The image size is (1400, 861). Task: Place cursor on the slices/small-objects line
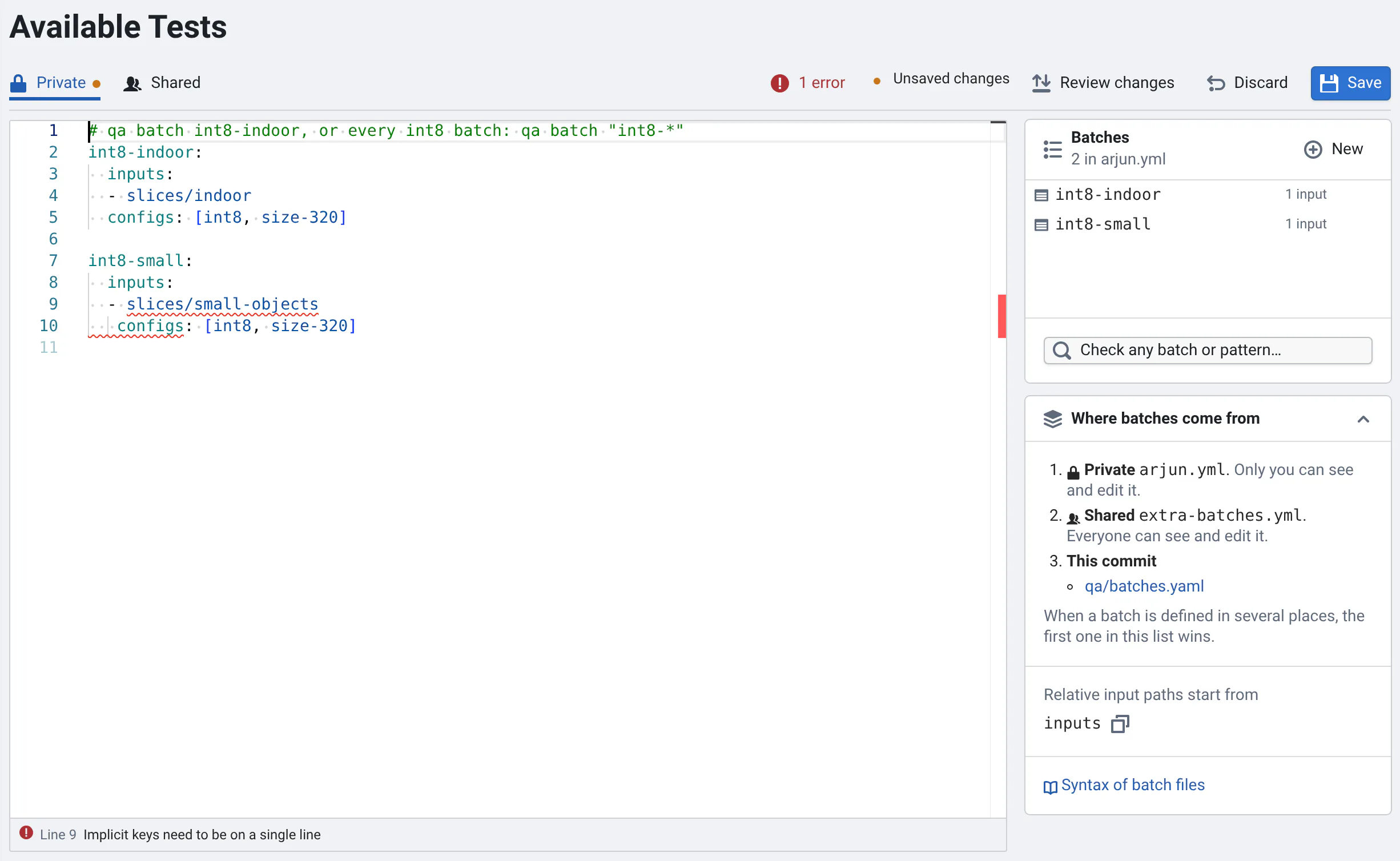click(x=222, y=304)
